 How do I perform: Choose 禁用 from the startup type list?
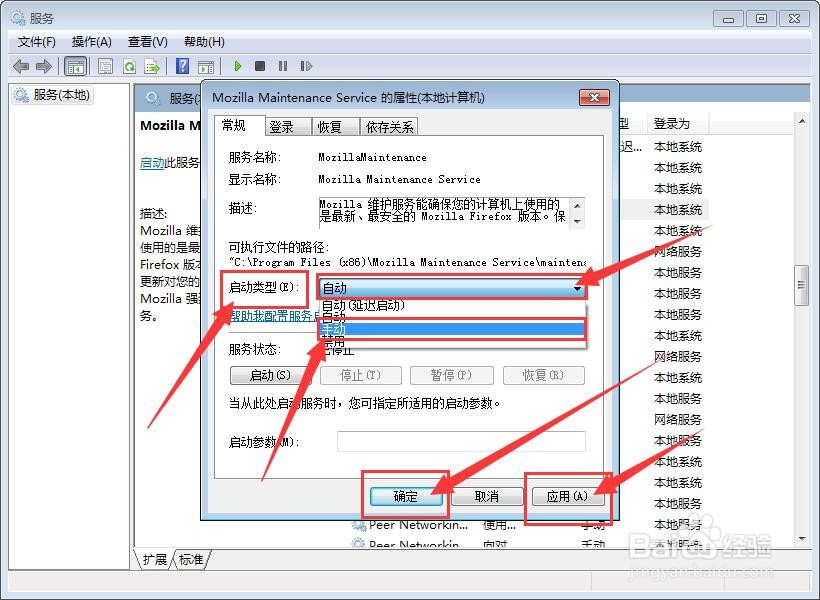coord(452,342)
